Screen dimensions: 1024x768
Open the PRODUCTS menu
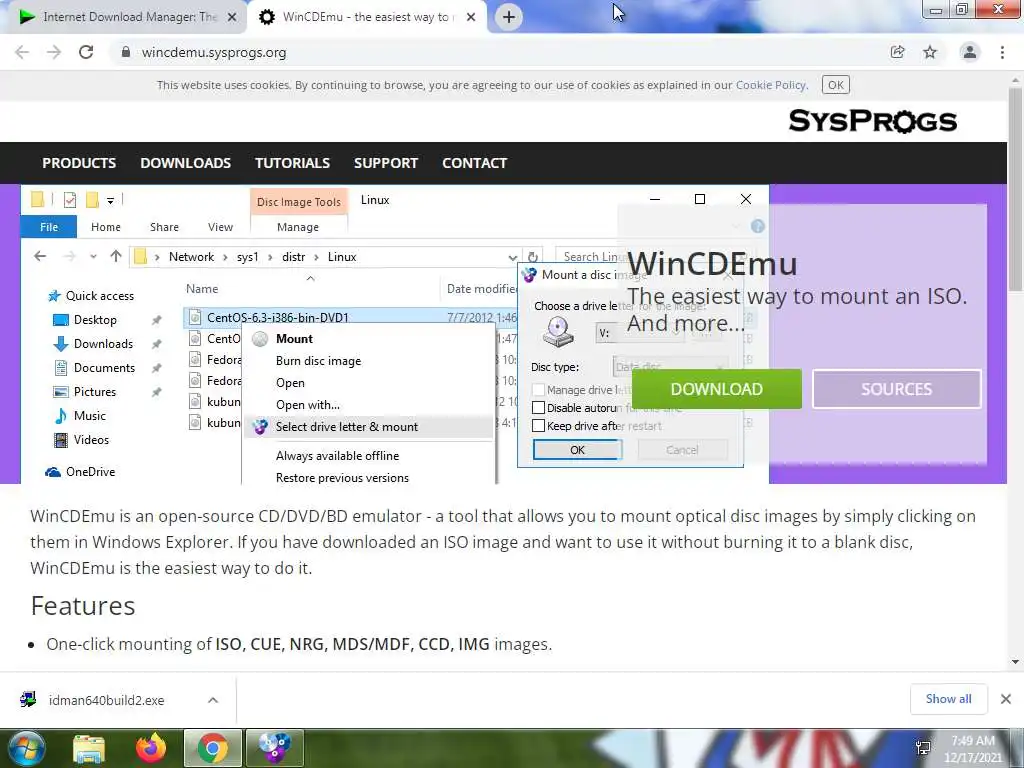click(x=79, y=163)
